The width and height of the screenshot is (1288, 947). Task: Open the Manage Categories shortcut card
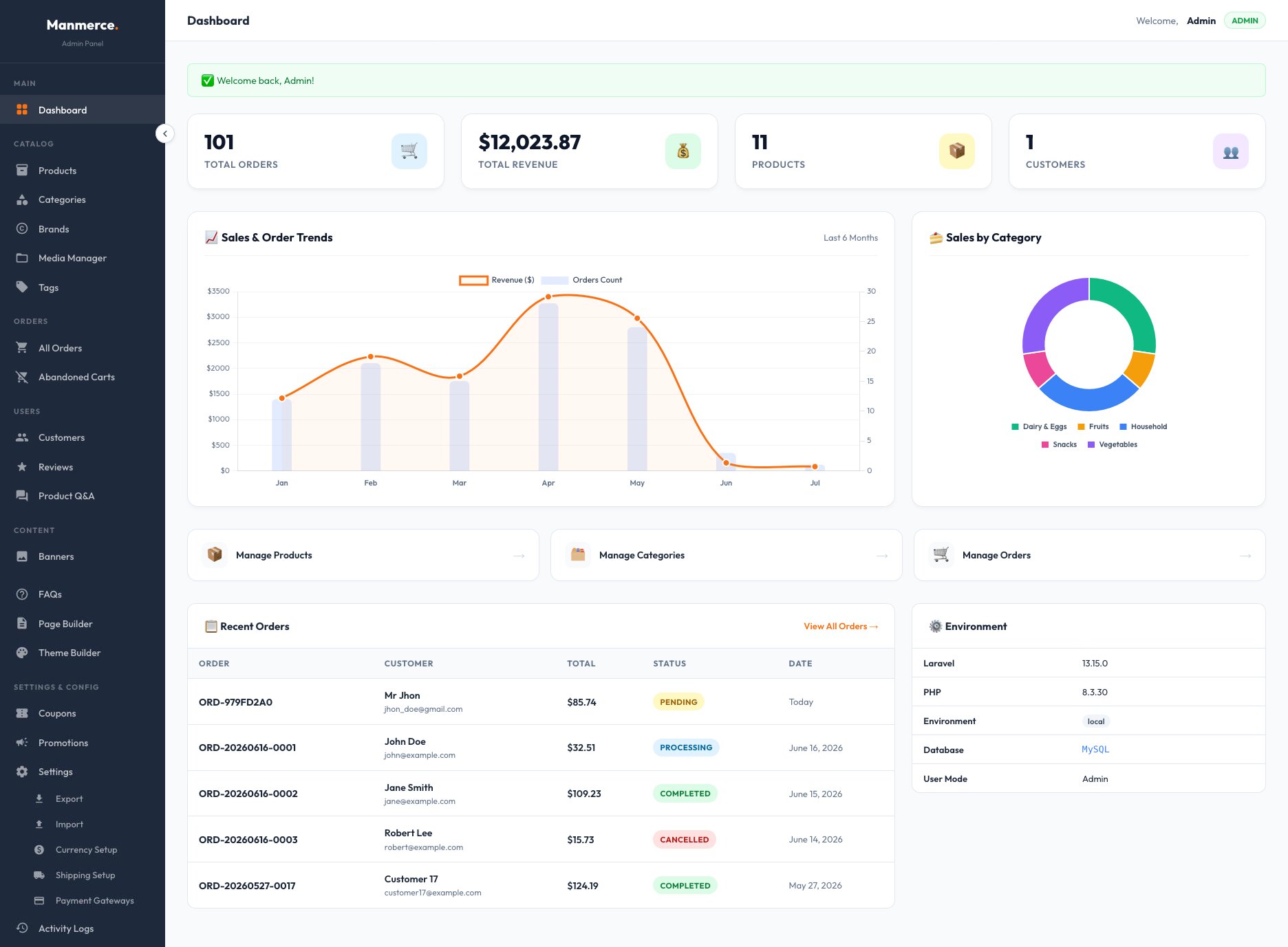point(727,555)
